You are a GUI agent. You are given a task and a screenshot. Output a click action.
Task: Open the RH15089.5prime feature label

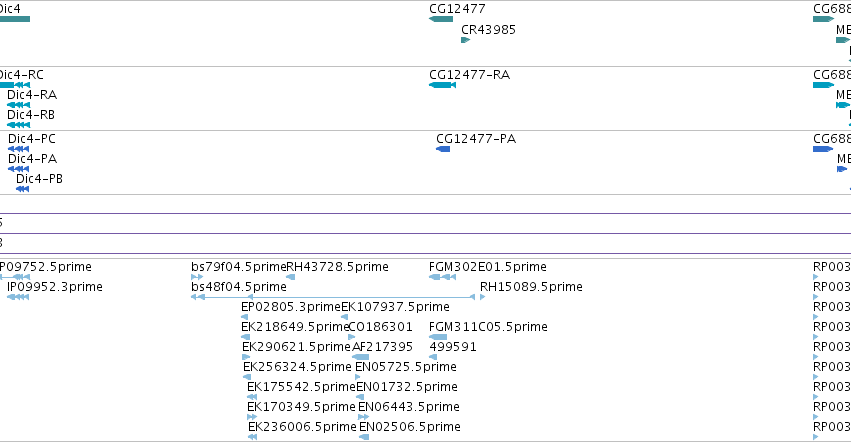[531, 287]
